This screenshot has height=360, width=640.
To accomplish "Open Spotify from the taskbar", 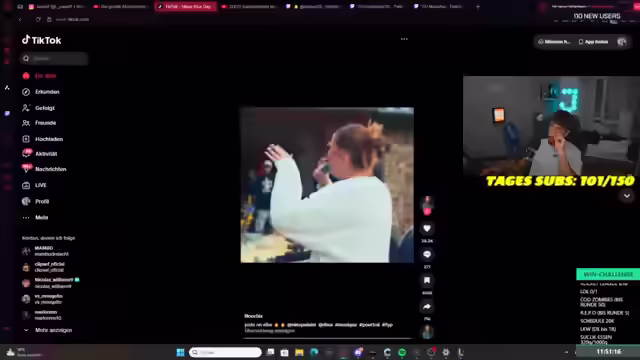I will pyautogui.click(x=402, y=352).
